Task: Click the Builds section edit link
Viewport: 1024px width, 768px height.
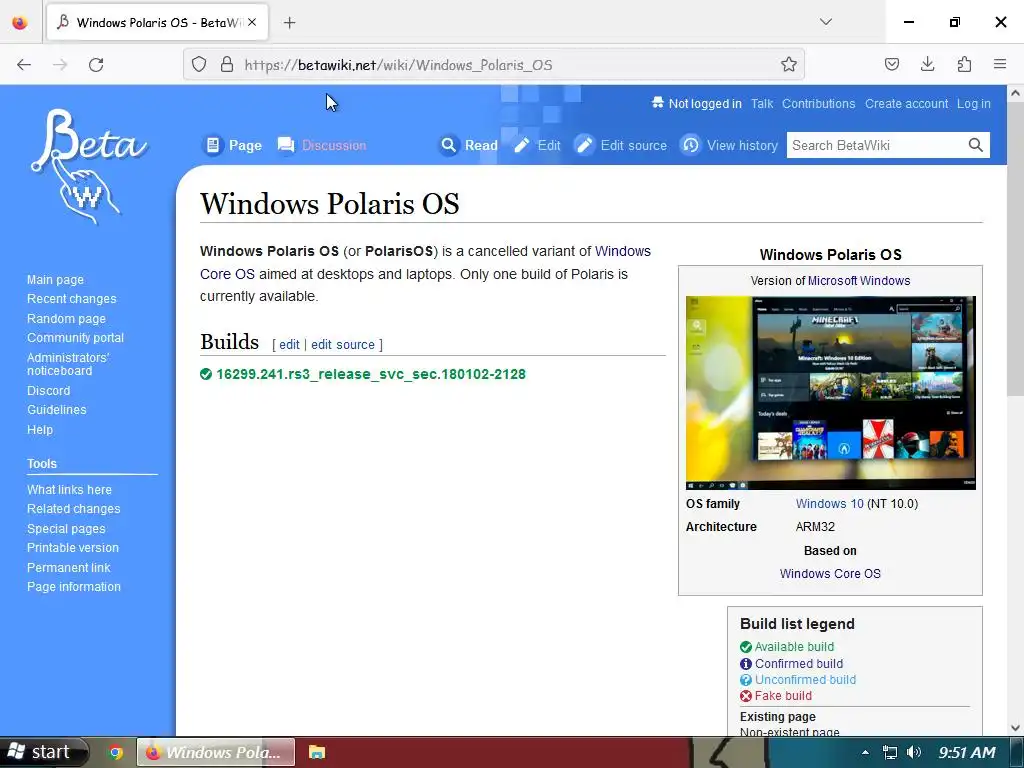Action: point(289,345)
